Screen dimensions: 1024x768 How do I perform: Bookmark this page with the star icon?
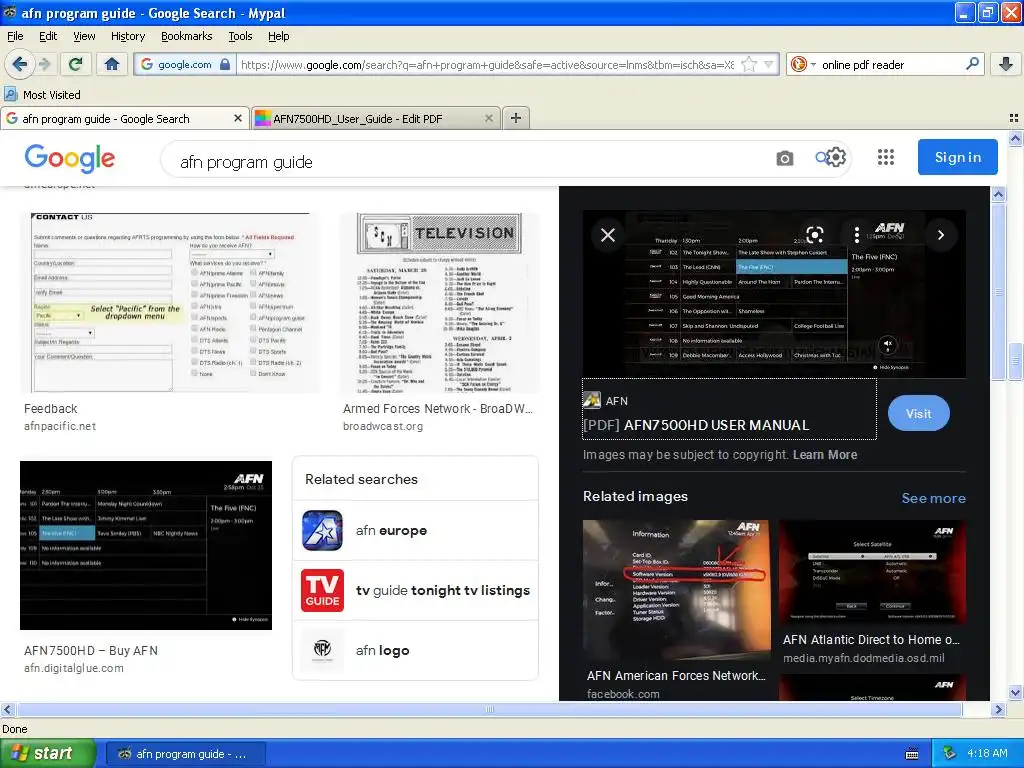pos(749,64)
